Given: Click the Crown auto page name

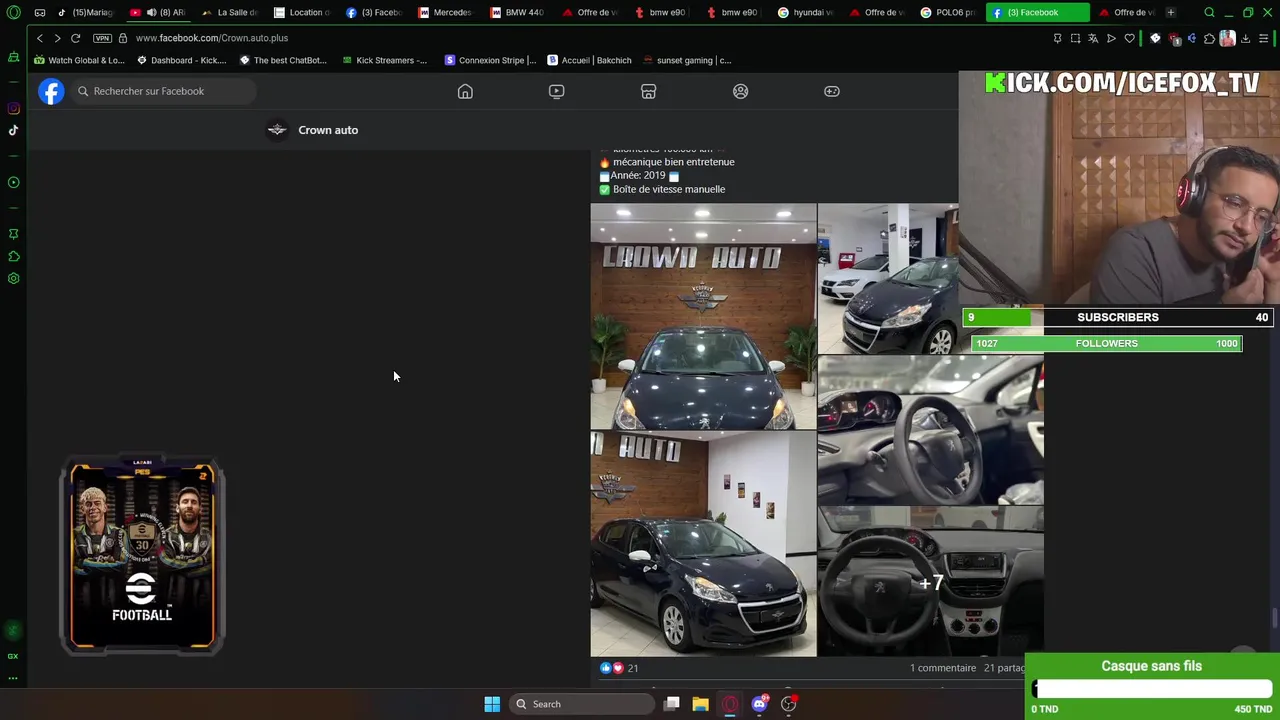Looking at the screenshot, I should 328,130.
